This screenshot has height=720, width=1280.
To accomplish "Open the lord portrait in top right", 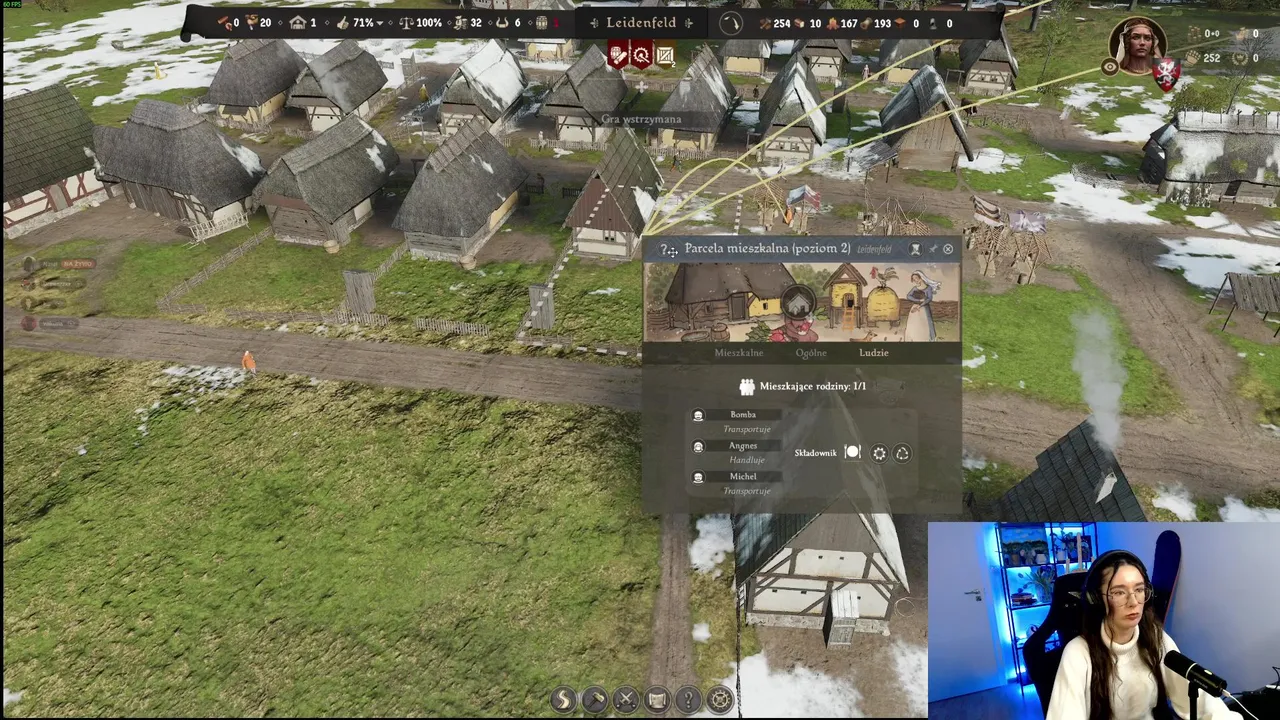I will point(1138,47).
